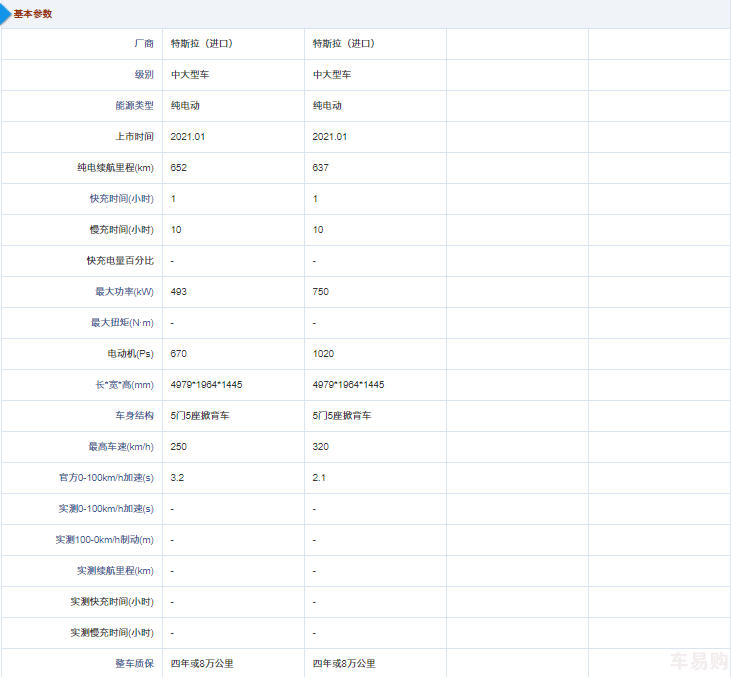Click first column's 2021.01 launch date
The height and width of the screenshot is (677, 732).
(188, 136)
